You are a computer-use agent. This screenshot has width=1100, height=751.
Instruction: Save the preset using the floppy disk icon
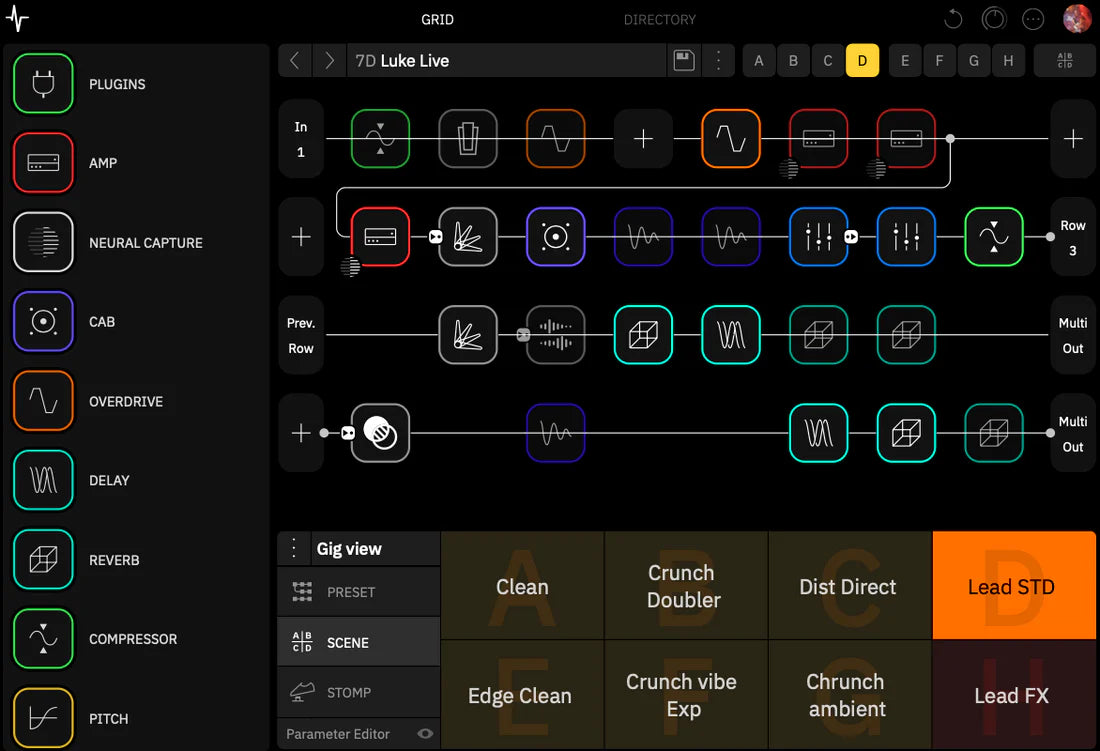pos(684,60)
